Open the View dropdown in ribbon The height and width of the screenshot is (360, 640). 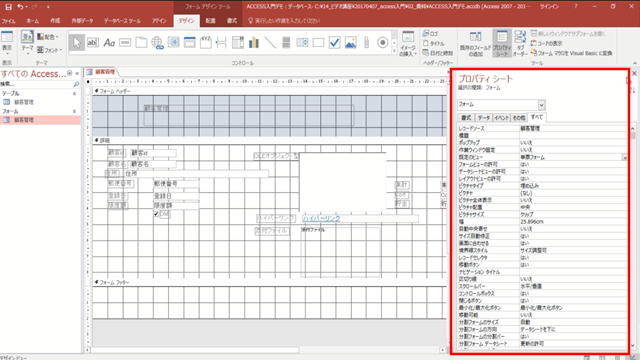[x=7, y=42]
